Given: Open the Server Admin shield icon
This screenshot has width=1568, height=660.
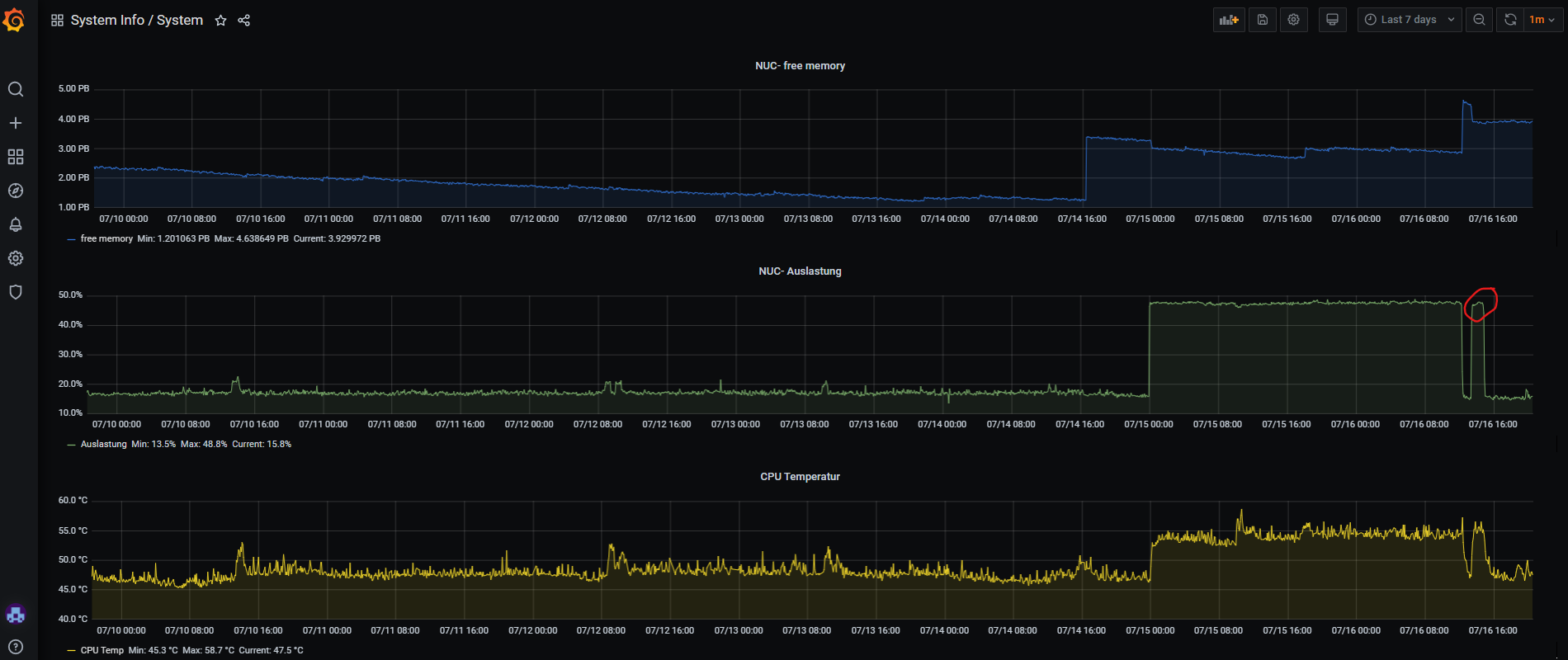Looking at the screenshot, I should pos(15,292).
